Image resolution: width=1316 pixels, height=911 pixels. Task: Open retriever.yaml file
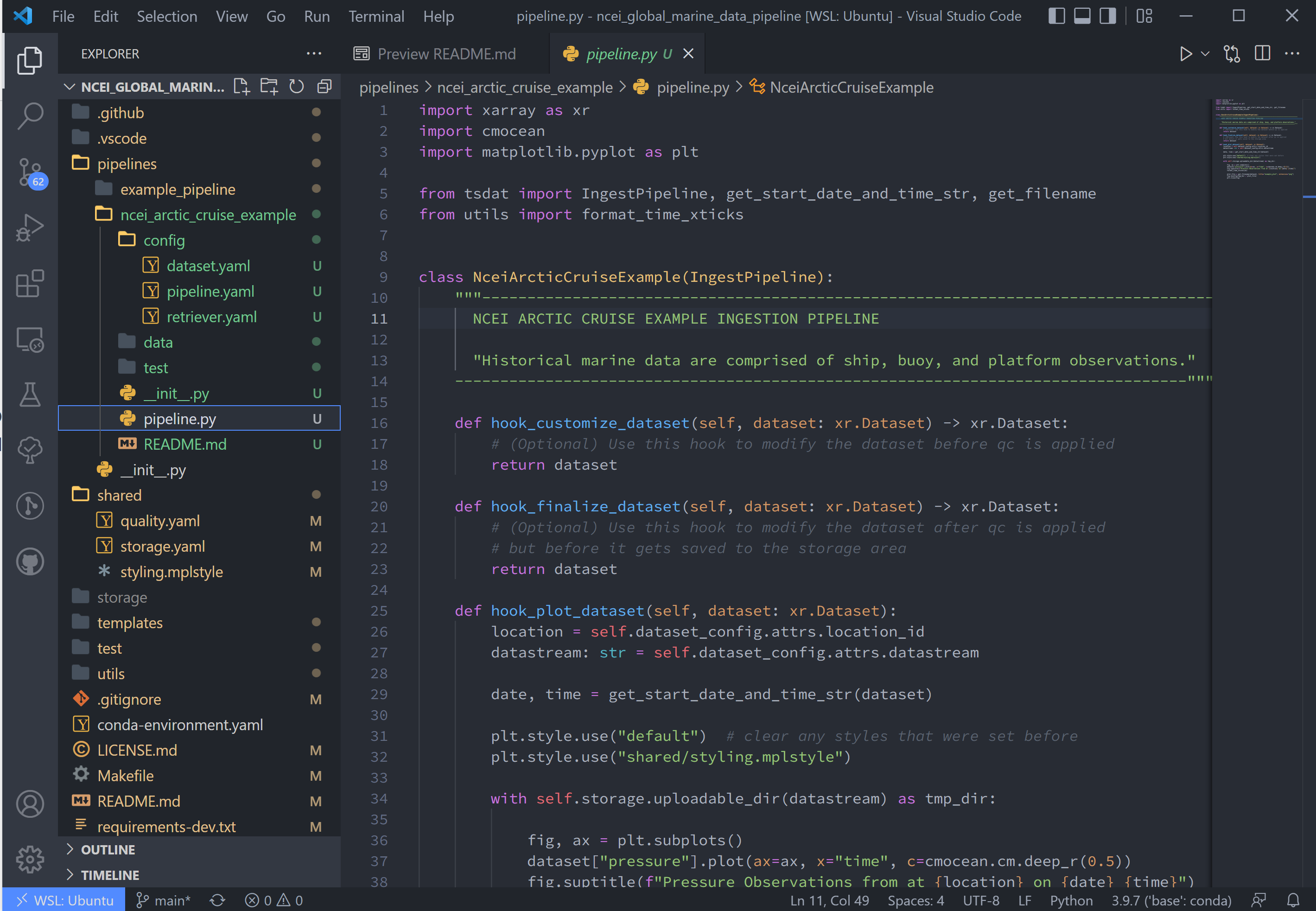(200, 317)
